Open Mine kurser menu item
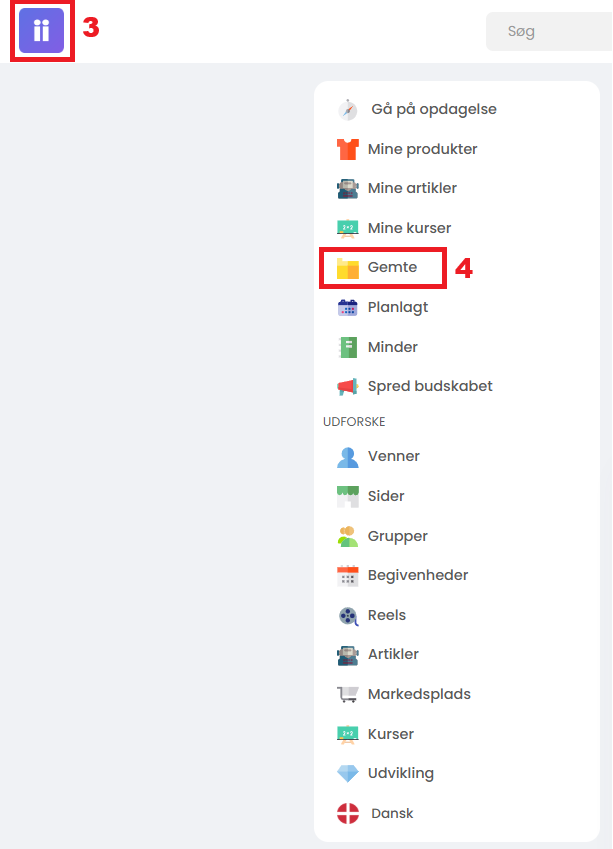The width and height of the screenshot is (613, 849). [x=409, y=228]
